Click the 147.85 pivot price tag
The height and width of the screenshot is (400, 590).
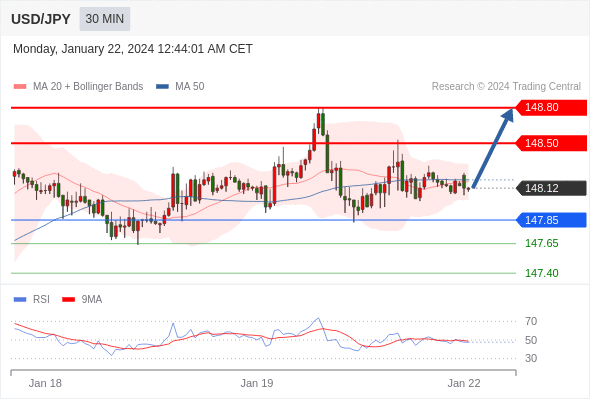551,220
